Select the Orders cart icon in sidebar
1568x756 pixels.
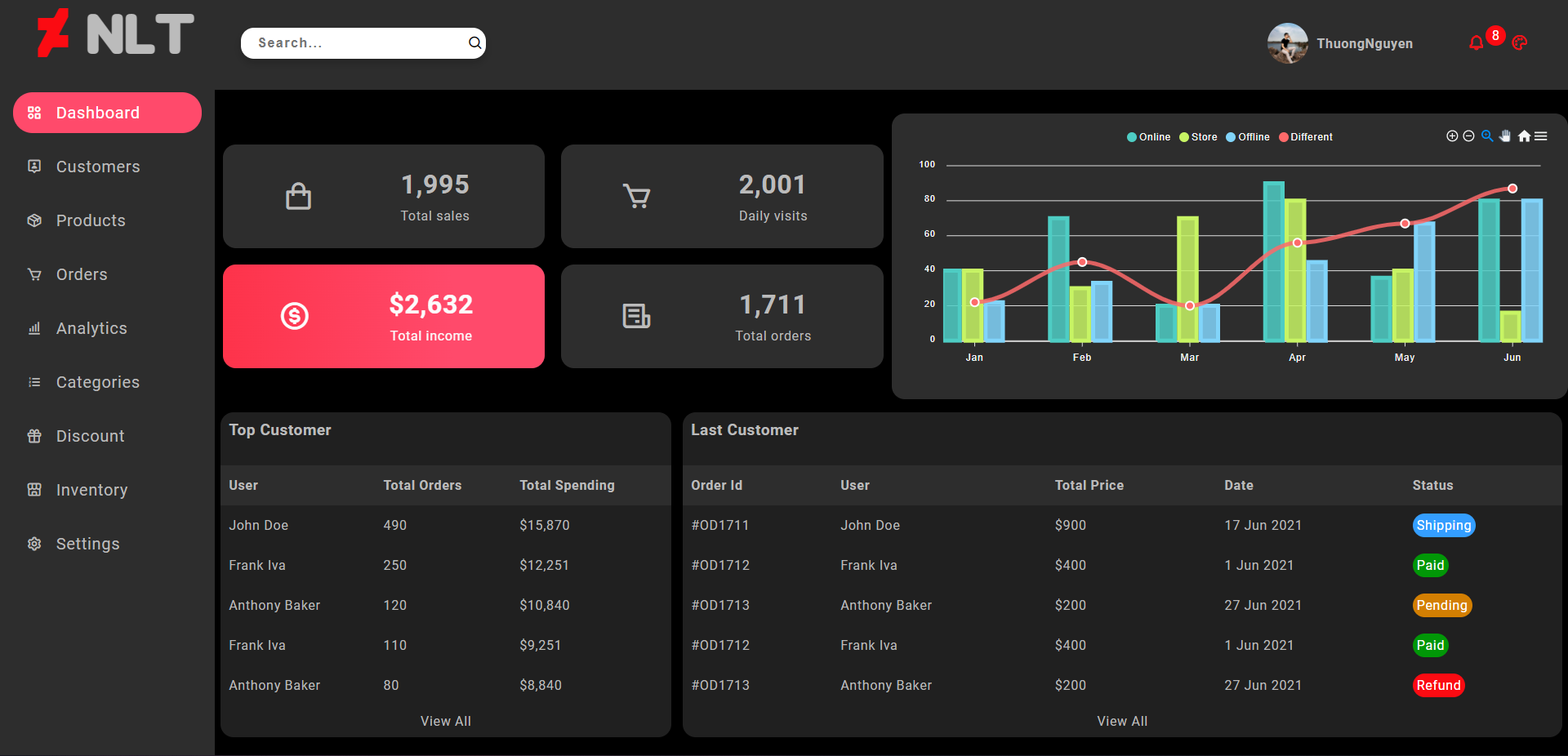(x=33, y=274)
